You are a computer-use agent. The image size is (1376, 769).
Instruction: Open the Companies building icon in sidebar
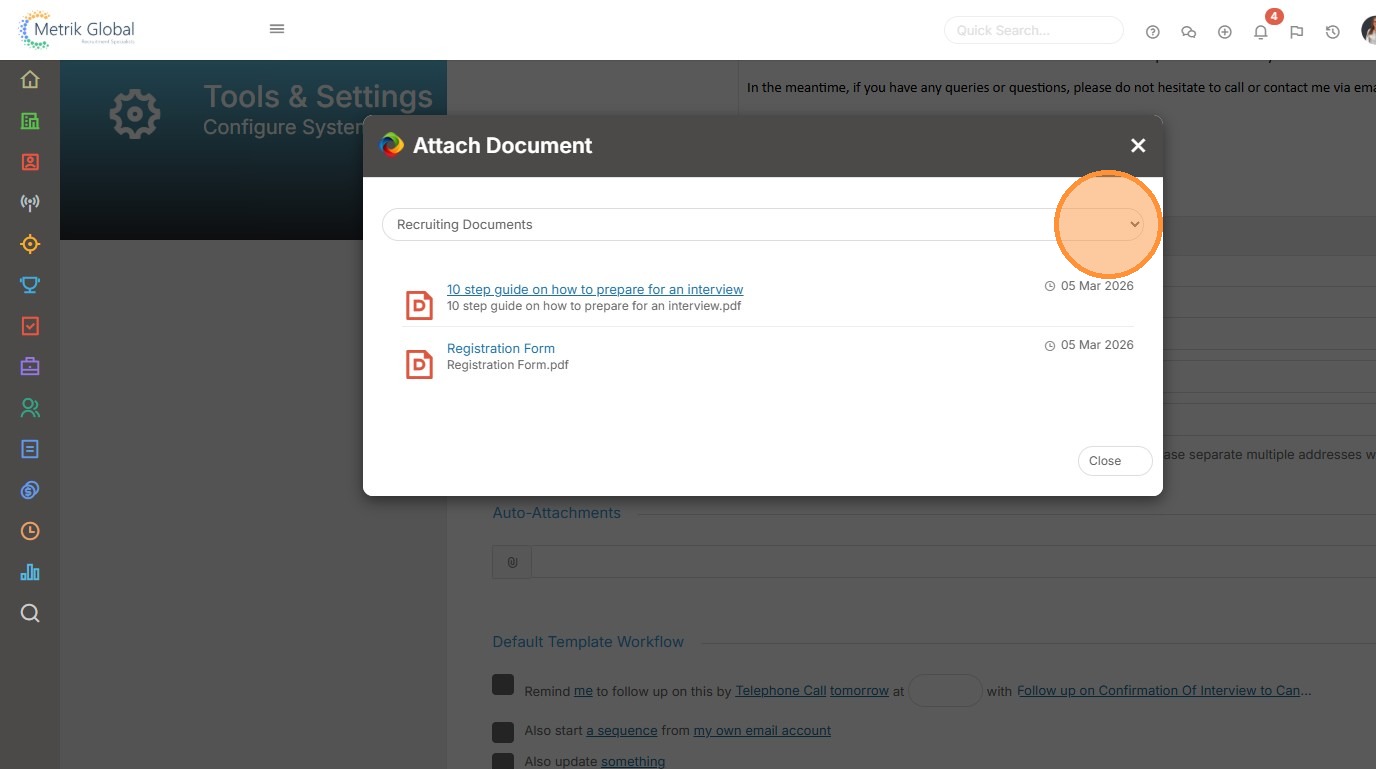(30, 121)
